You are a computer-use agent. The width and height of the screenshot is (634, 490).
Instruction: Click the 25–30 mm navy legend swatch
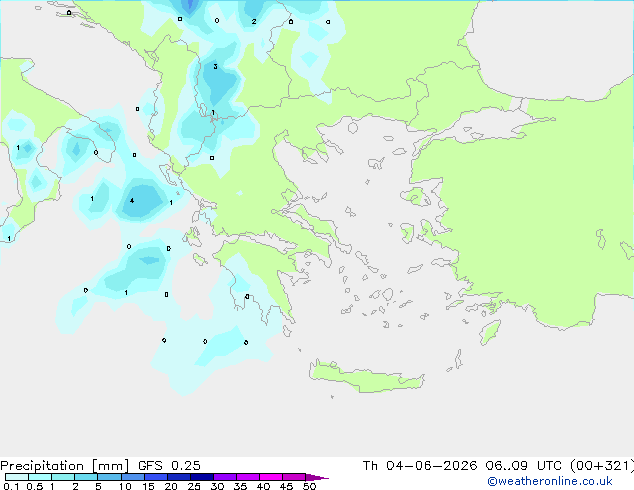202,477
